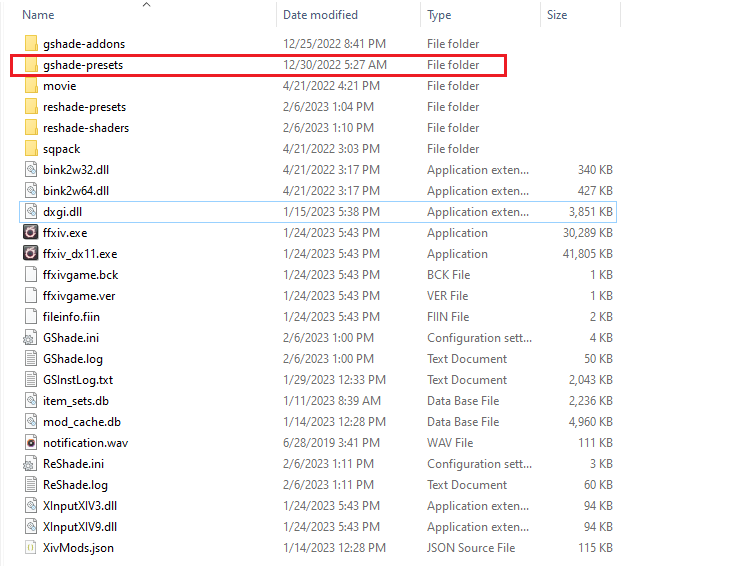Click the reshade-presets folder icon
This screenshot has width=742, height=566.
tap(31, 107)
